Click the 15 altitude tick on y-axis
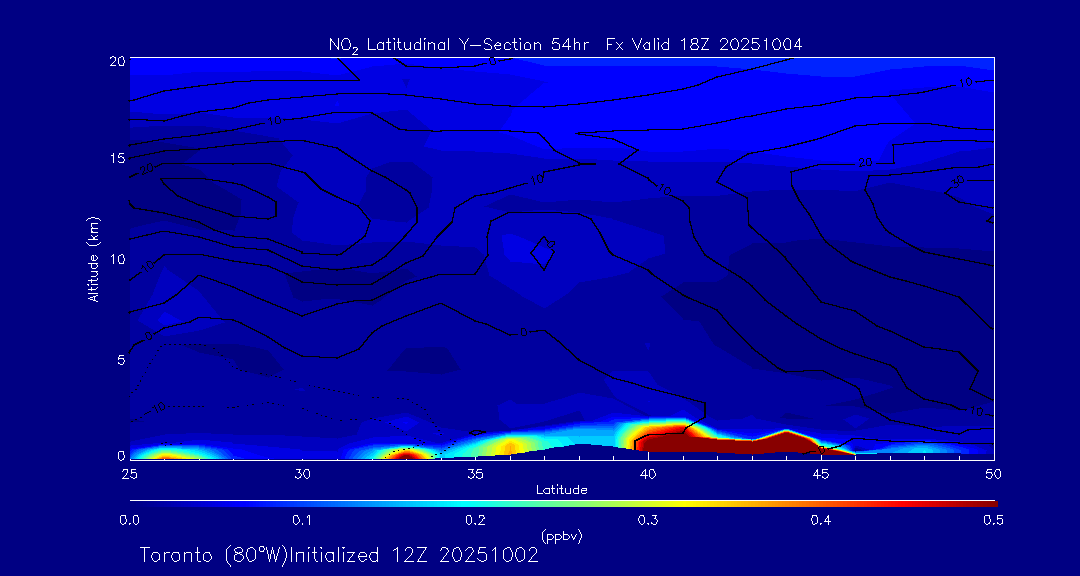Viewport: 1080px width, 576px height. tap(116, 159)
